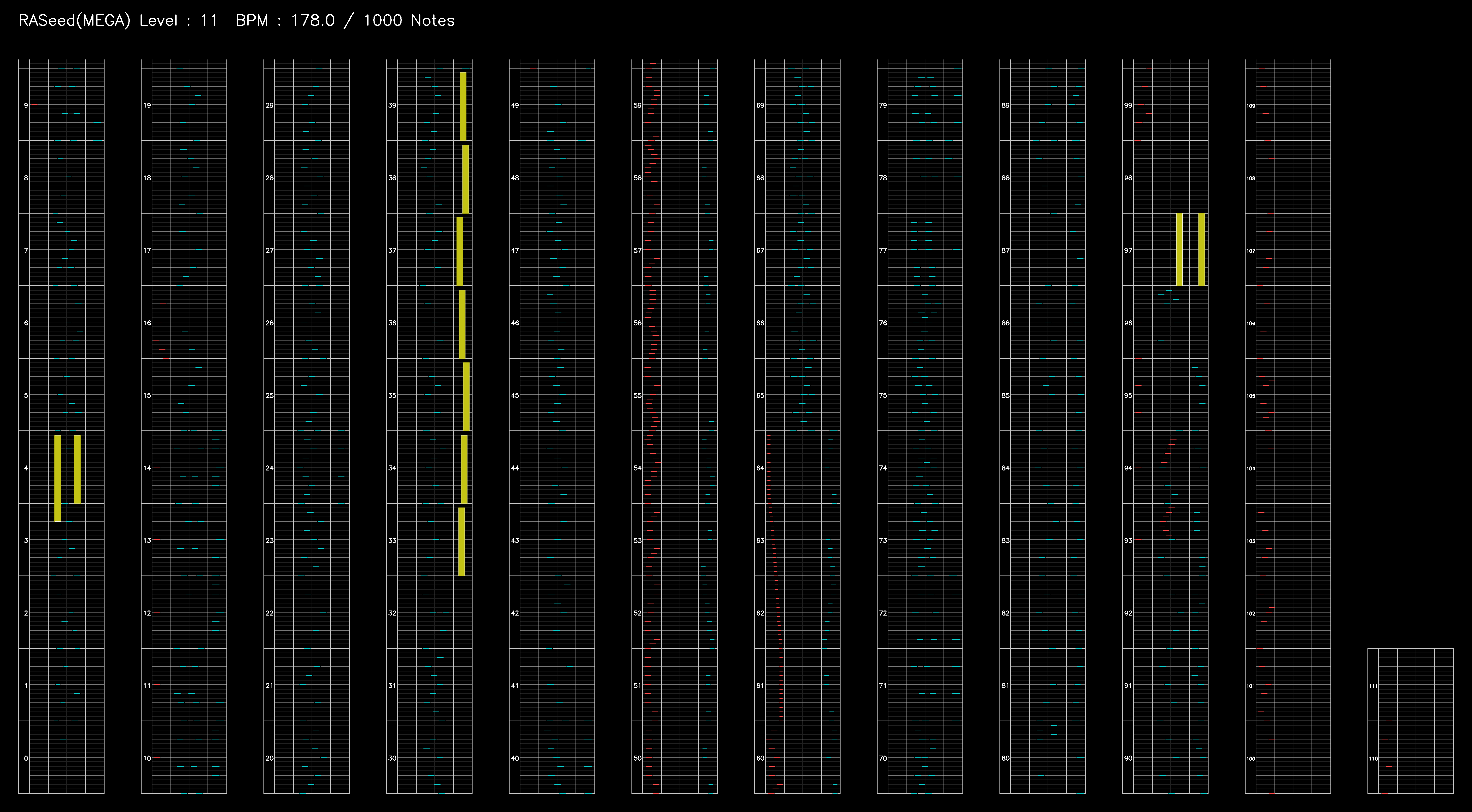Screen dimensions: 1472x812
Task: Click the Level : 11 text in the header
Action: click(178, 21)
